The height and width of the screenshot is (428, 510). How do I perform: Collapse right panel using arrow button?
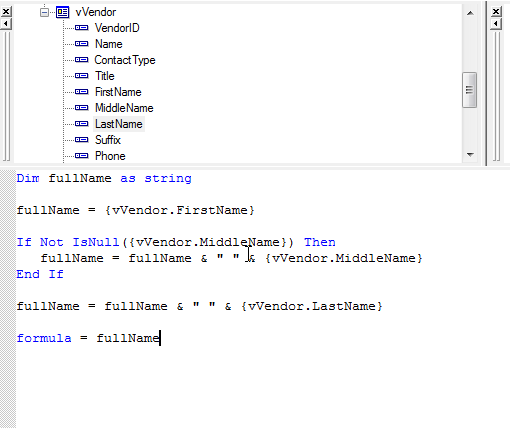pos(496,24)
